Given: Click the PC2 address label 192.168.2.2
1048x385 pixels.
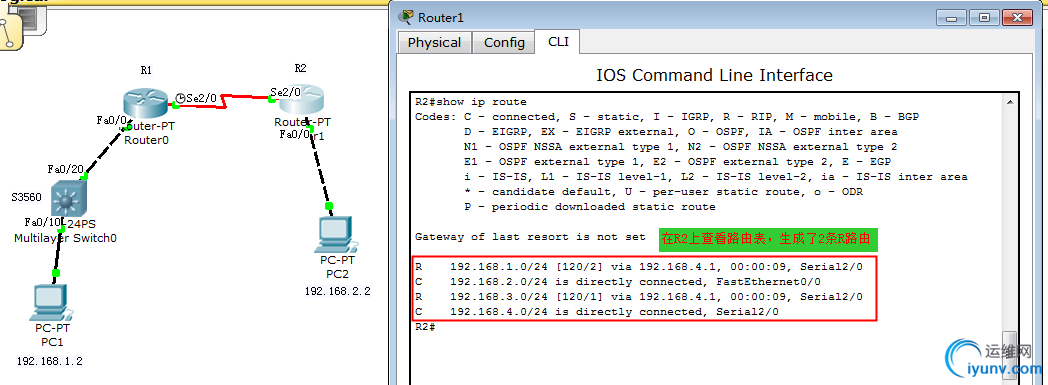Looking at the screenshot, I should click(x=338, y=291).
